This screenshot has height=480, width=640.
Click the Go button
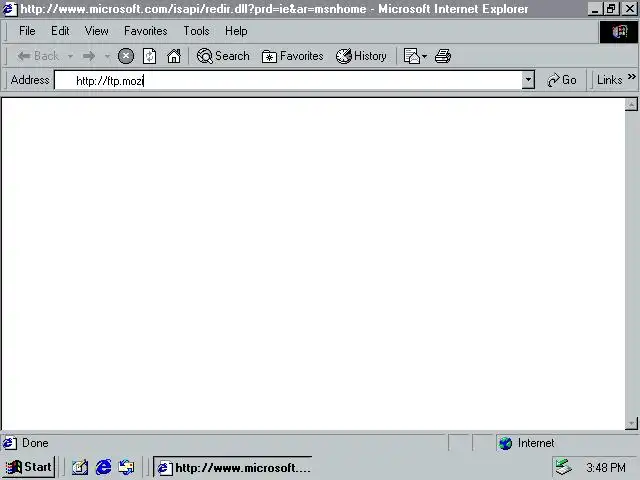coord(562,80)
